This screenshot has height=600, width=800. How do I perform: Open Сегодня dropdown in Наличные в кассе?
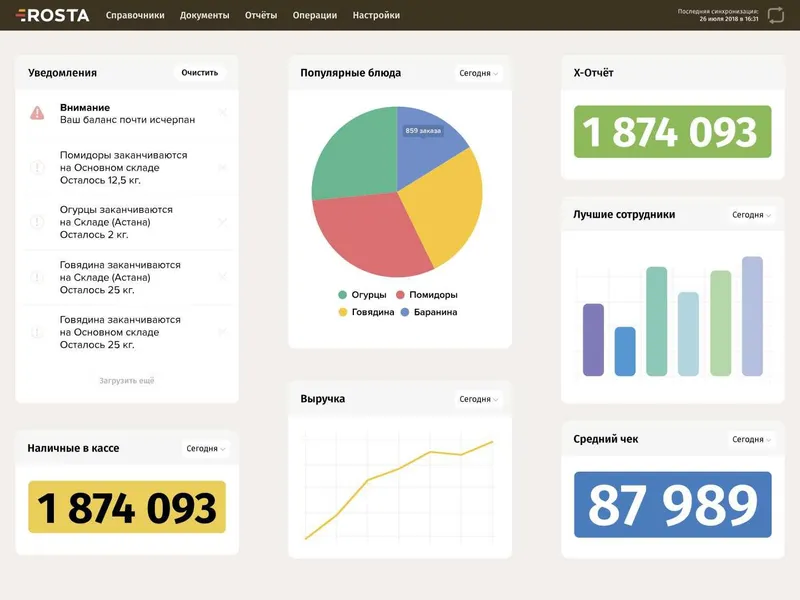click(205, 448)
